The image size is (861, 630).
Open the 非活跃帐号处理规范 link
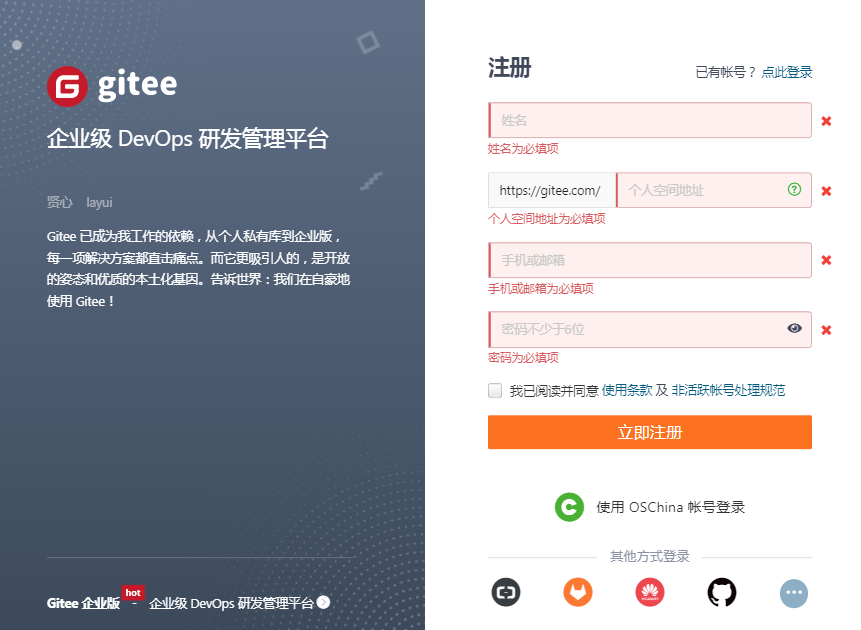click(x=728, y=391)
